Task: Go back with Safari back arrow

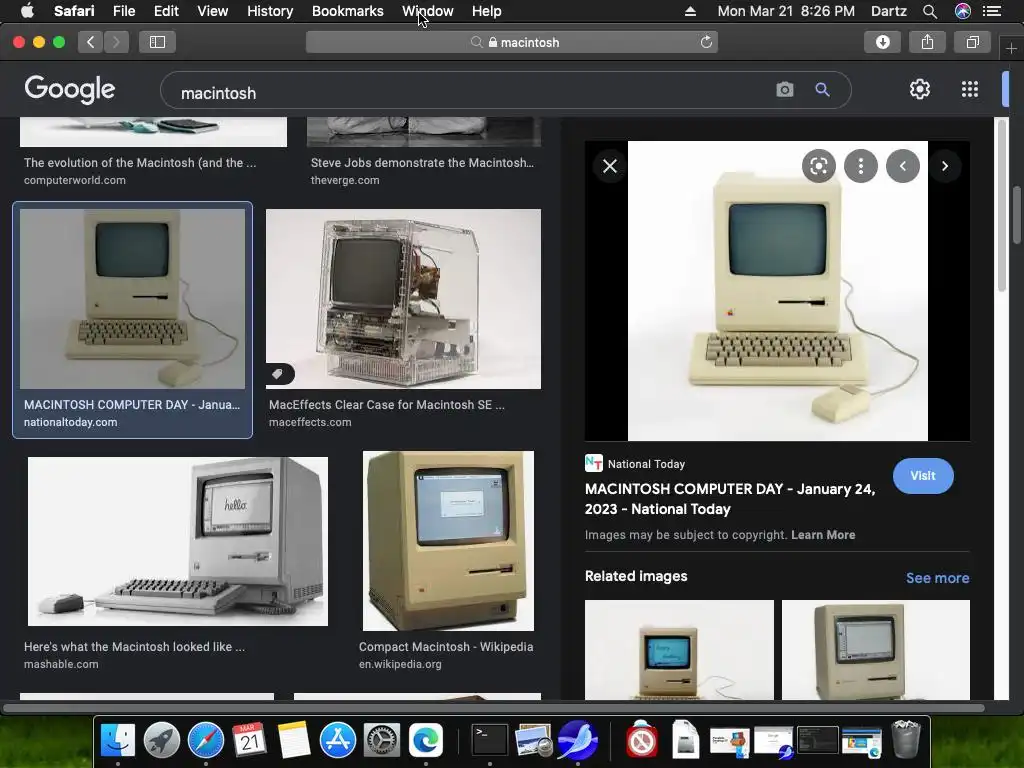Action: (x=90, y=42)
